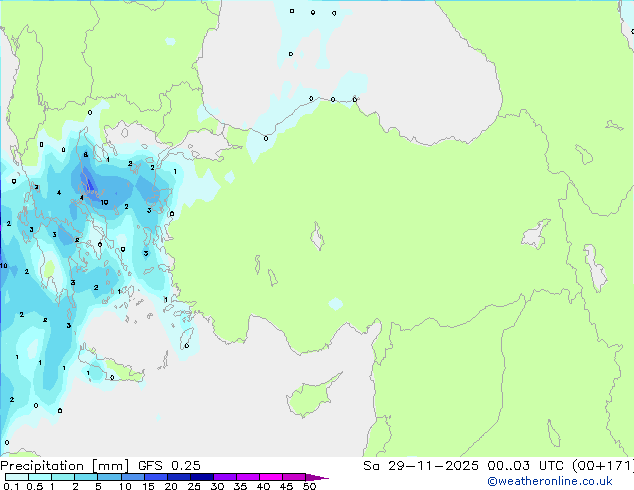634x490 pixels.
Task: Click the ©weatheronline.co.uk watermark link
Action: pos(564,481)
